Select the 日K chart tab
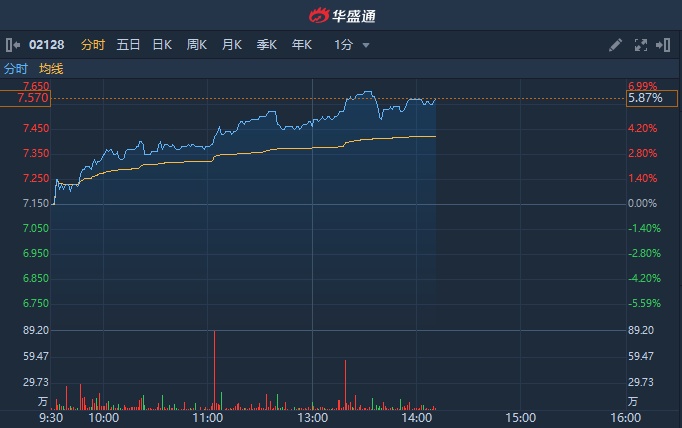Screen dimensions: 682x428 coord(162,45)
